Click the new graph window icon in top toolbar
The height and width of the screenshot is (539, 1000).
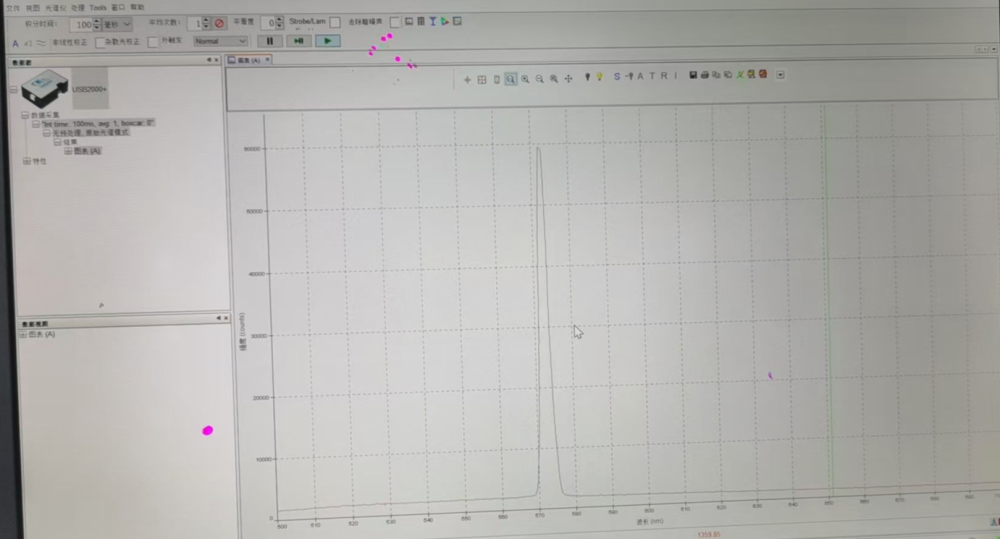pyautogui.click(x=409, y=22)
